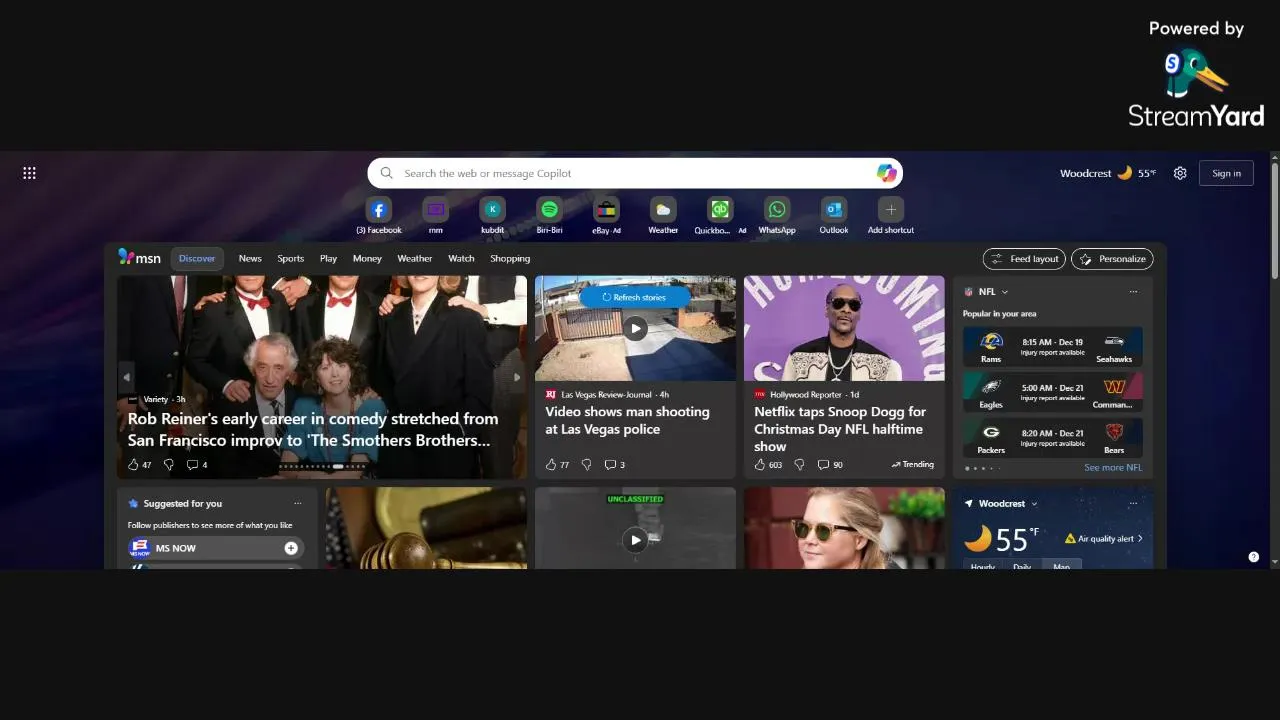Open the Spotify Biri-Biri shortcut
Viewport: 1280px width, 720px height.
point(549,210)
